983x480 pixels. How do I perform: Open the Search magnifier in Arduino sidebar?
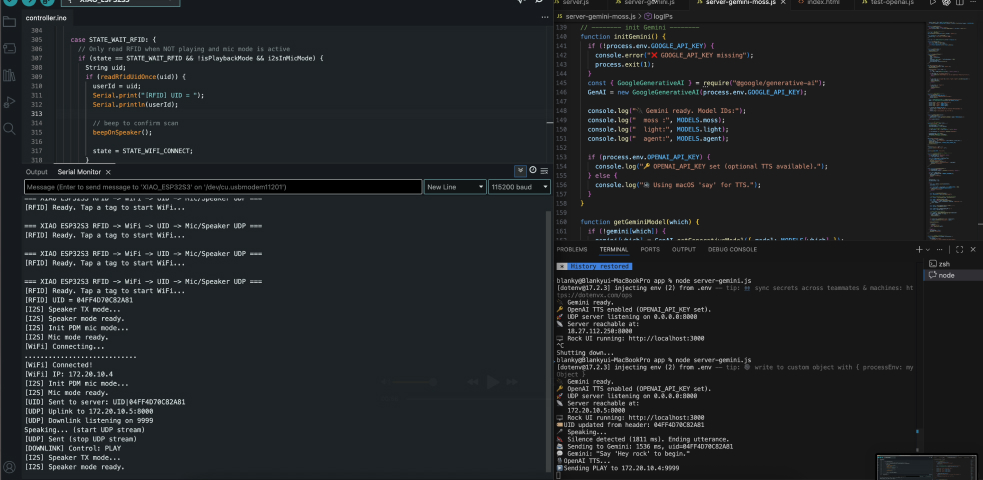[x=9, y=129]
